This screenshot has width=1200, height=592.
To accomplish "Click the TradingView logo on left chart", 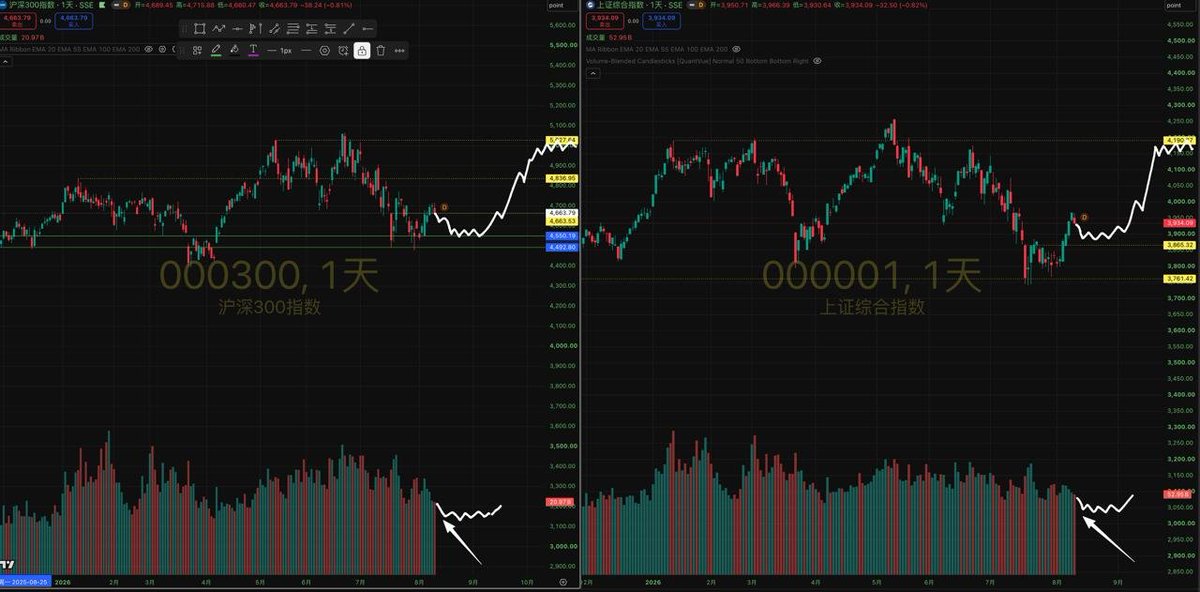I will click(8, 565).
